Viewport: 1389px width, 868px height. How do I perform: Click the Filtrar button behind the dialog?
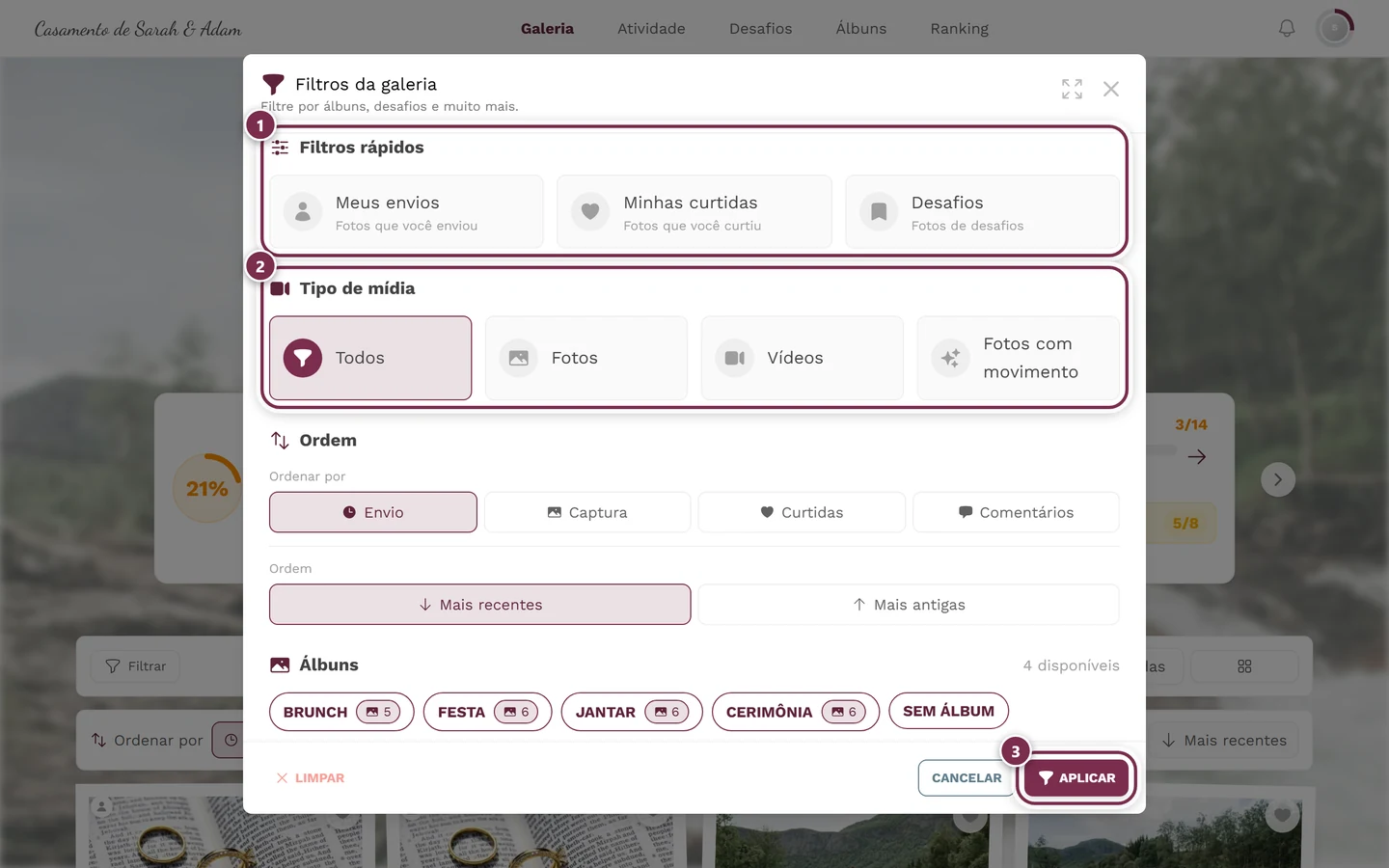[x=135, y=666]
